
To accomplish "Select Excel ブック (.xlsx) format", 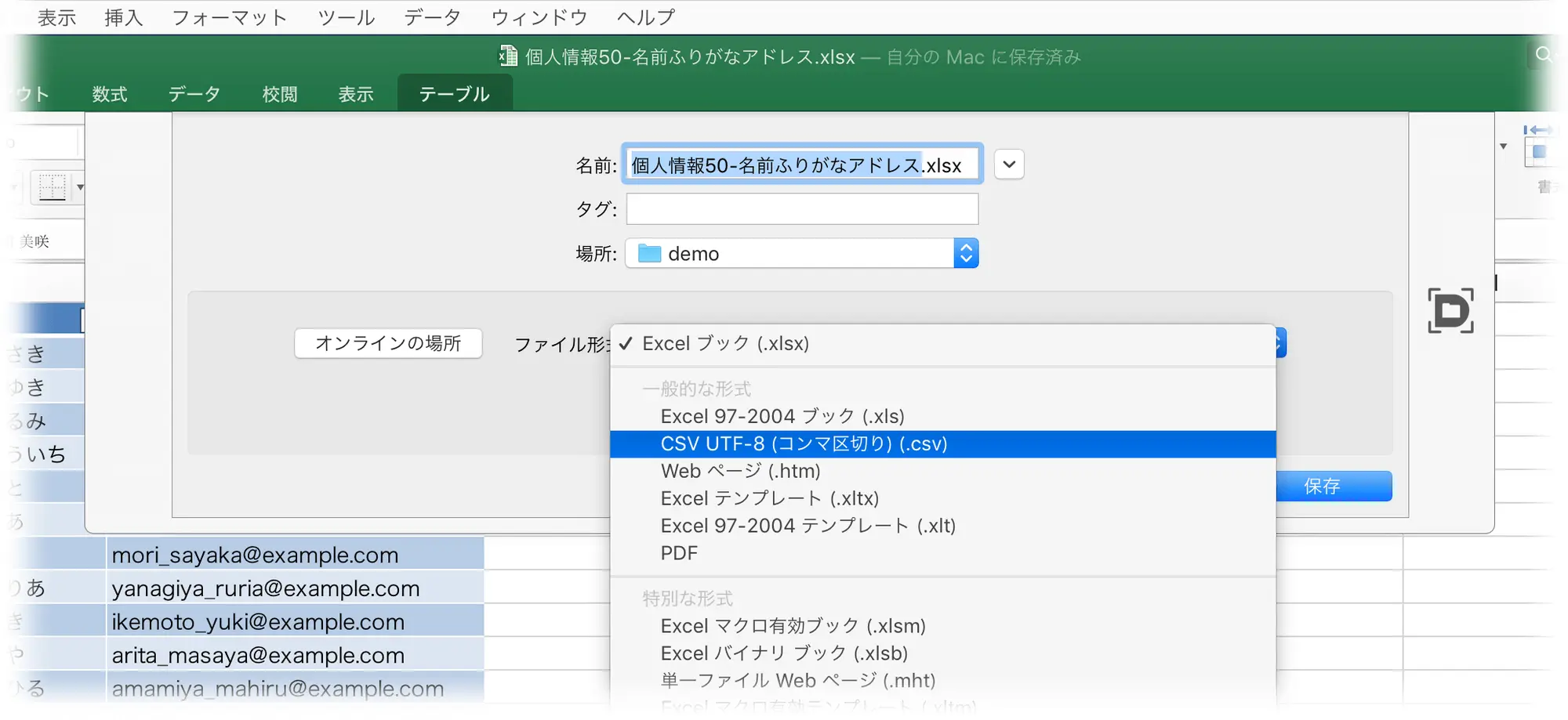I will pyautogui.click(x=943, y=343).
